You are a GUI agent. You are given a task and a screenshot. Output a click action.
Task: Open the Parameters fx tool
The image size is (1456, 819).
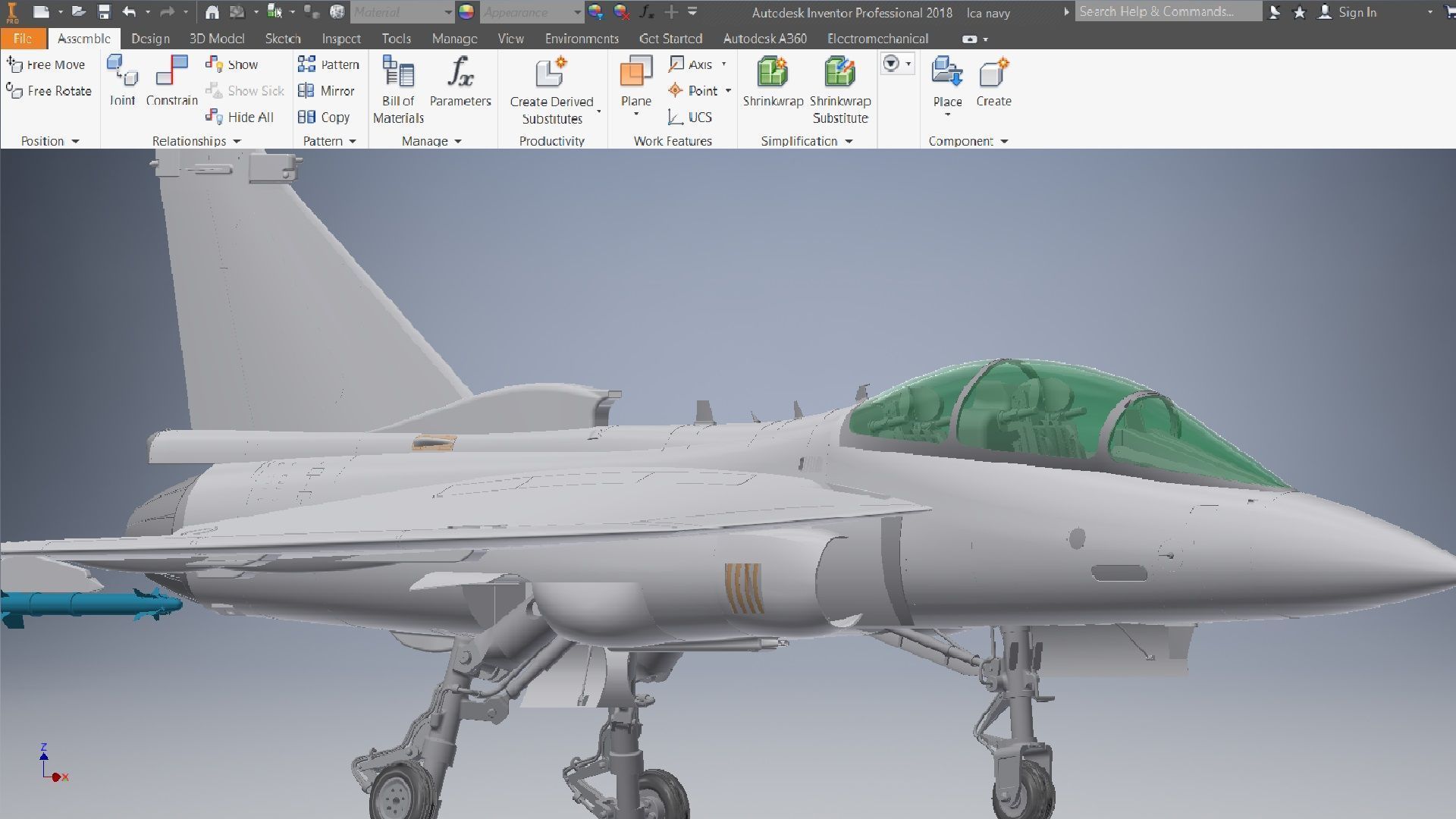[460, 80]
